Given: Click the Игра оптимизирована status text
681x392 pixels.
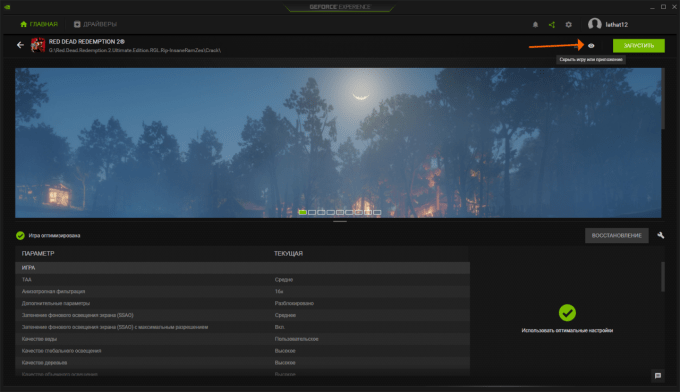Looking at the screenshot, I should (x=54, y=235).
